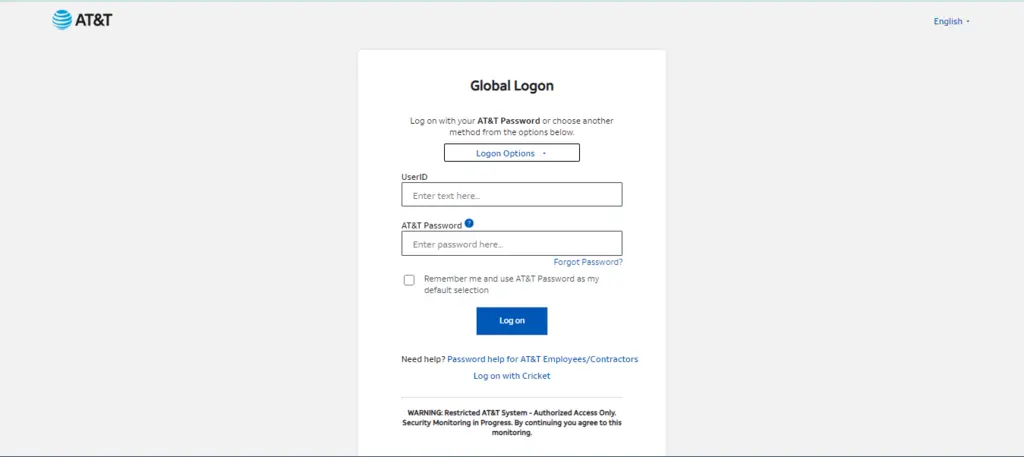The width and height of the screenshot is (1024, 457).
Task: Check the Remember me checkbox
Action: 409,280
